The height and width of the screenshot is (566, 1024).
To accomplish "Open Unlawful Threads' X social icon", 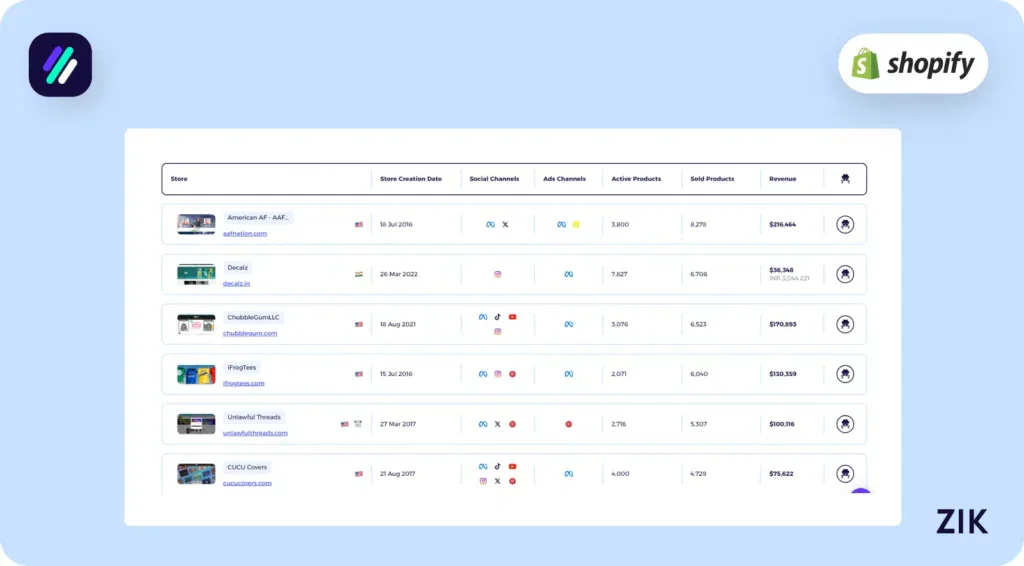I will (x=498, y=424).
